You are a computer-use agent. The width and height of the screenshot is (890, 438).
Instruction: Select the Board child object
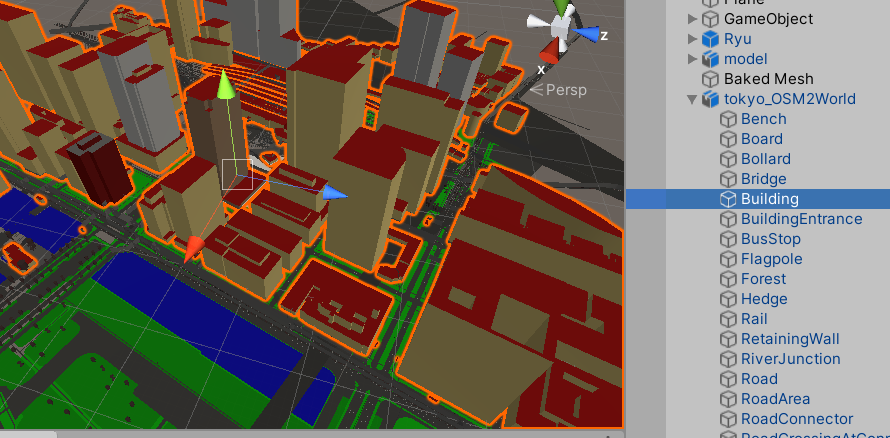tap(762, 139)
